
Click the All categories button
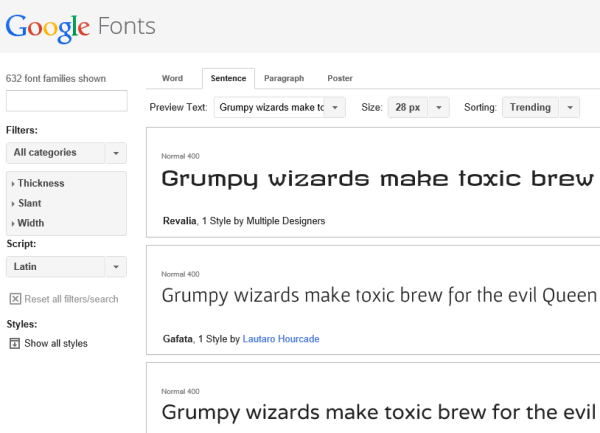pyautogui.click(x=55, y=153)
